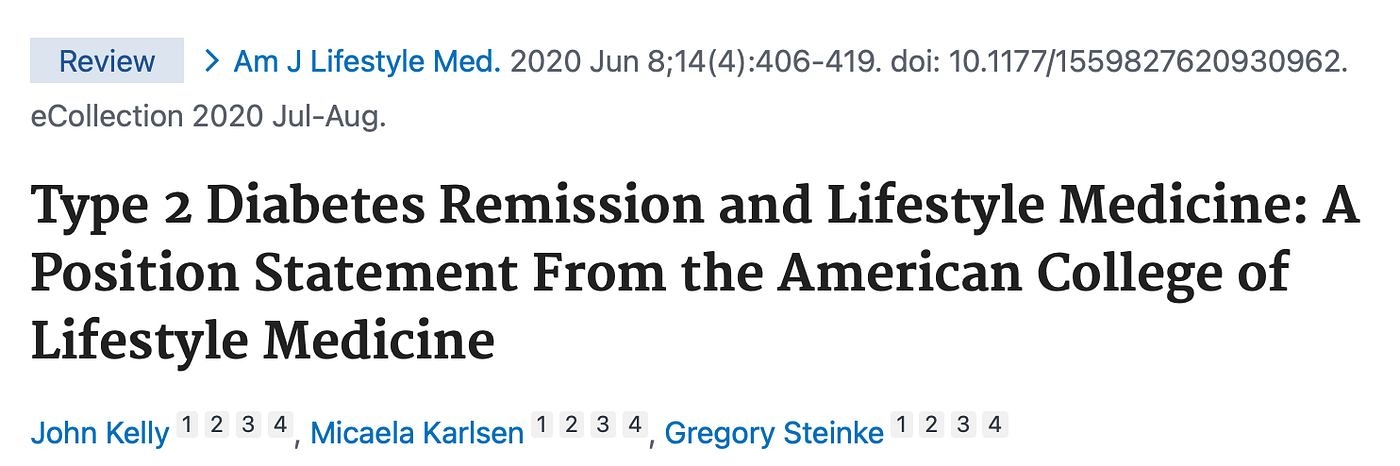This screenshot has width=1400, height=466.
Task: Open author Gregory Steinke's link
Action: 774,432
